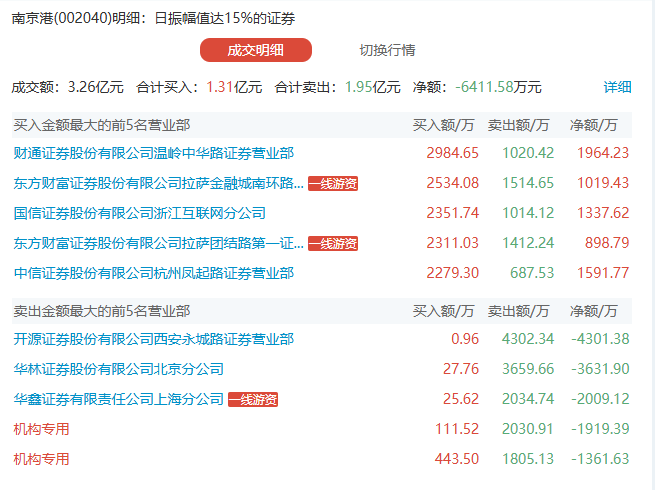Click buy amount 2279.30

452,273
